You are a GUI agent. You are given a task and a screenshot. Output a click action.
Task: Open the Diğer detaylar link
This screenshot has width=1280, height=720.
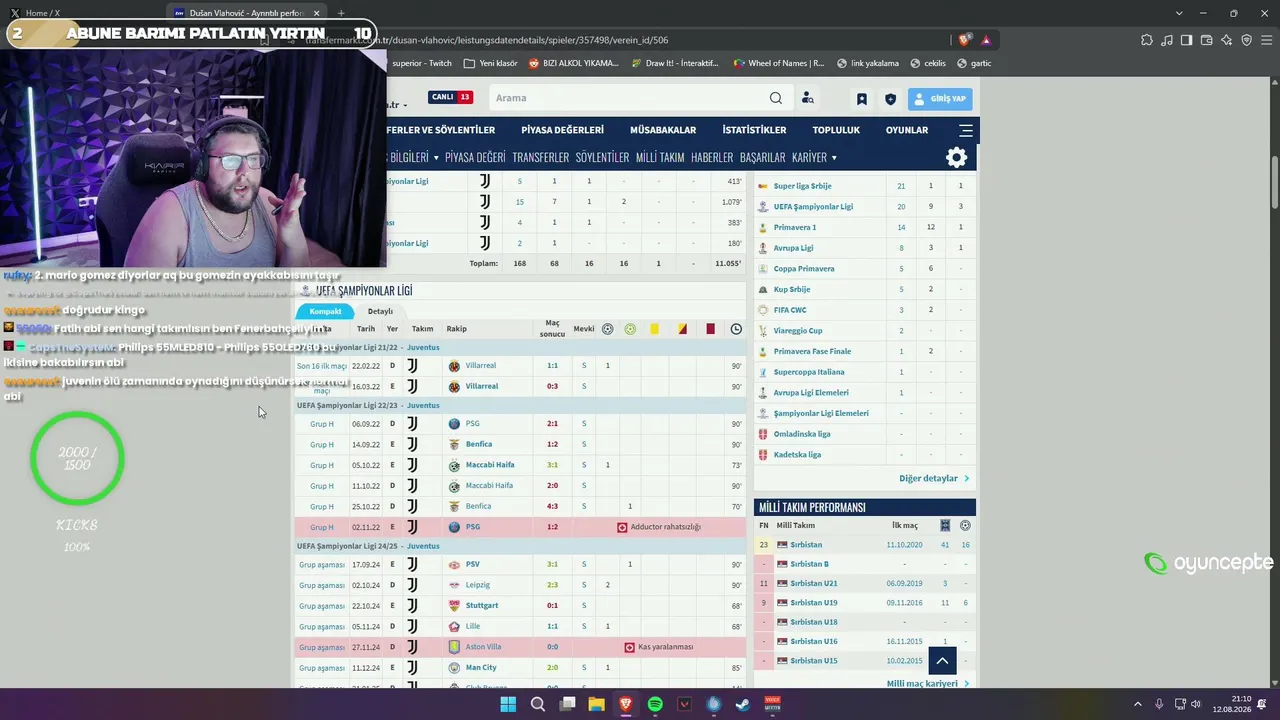[x=934, y=478]
